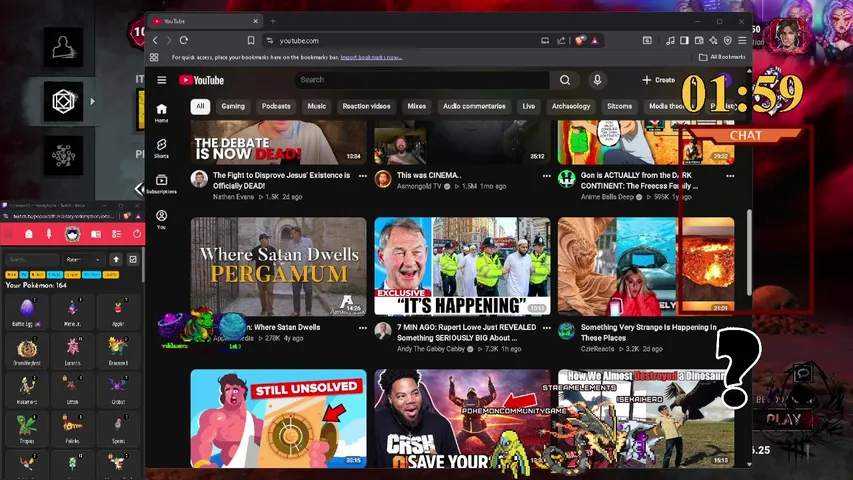Select the All filter chip
The image size is (853, 480).
tap(200, 106)
